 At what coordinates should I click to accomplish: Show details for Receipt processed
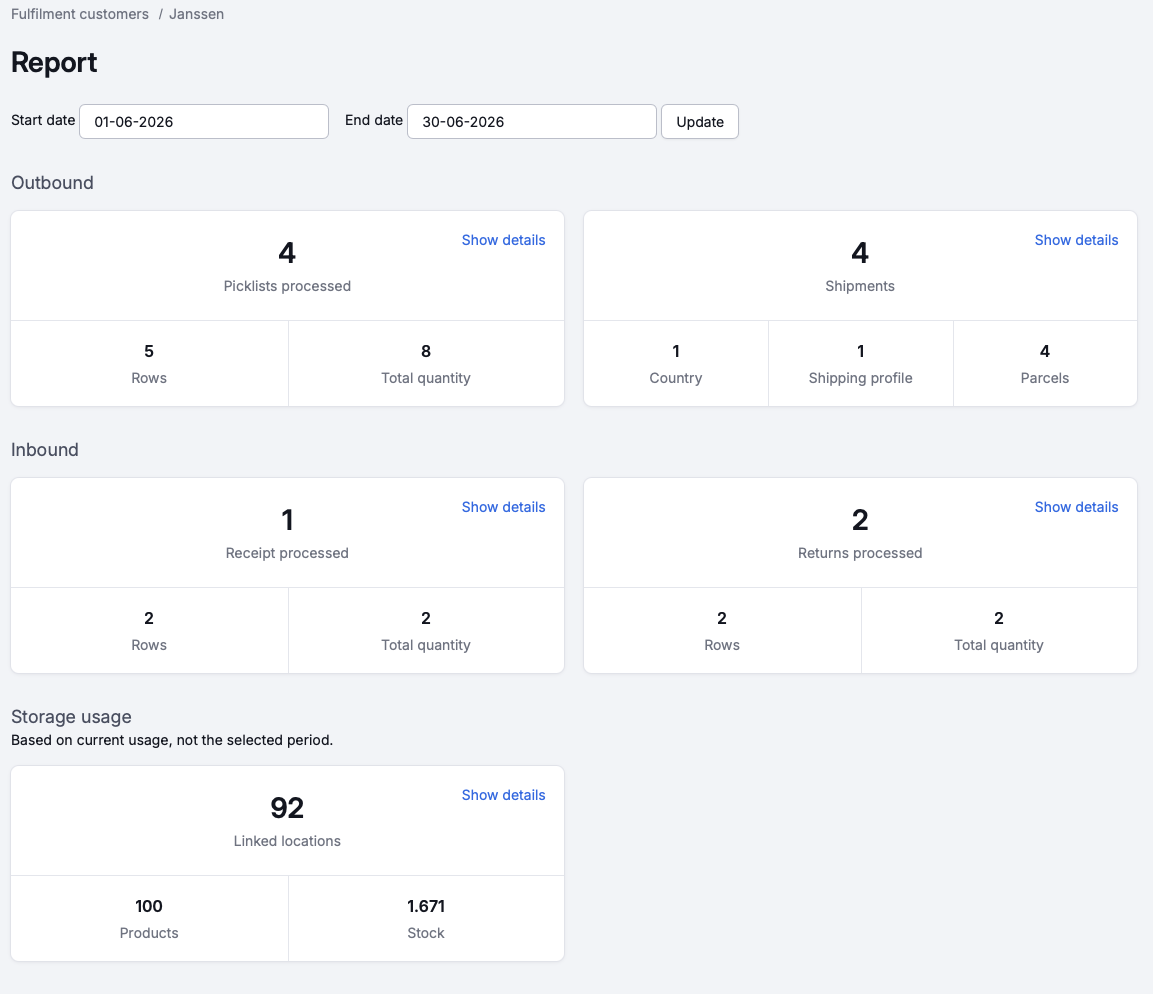click(504, 507)
